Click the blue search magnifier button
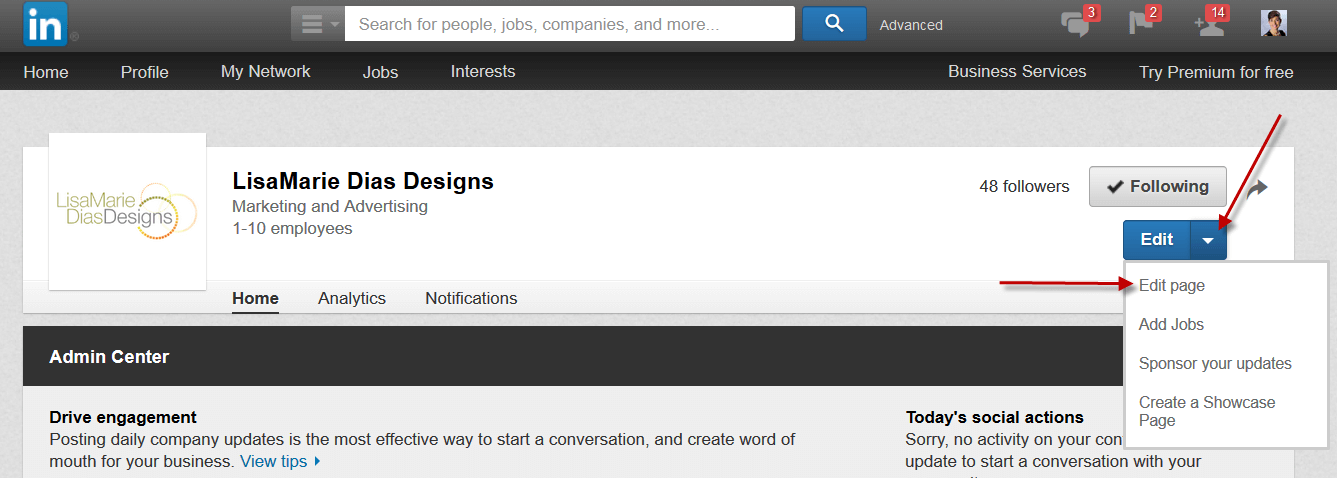1337x478 pixels. [x=834, y=23]
